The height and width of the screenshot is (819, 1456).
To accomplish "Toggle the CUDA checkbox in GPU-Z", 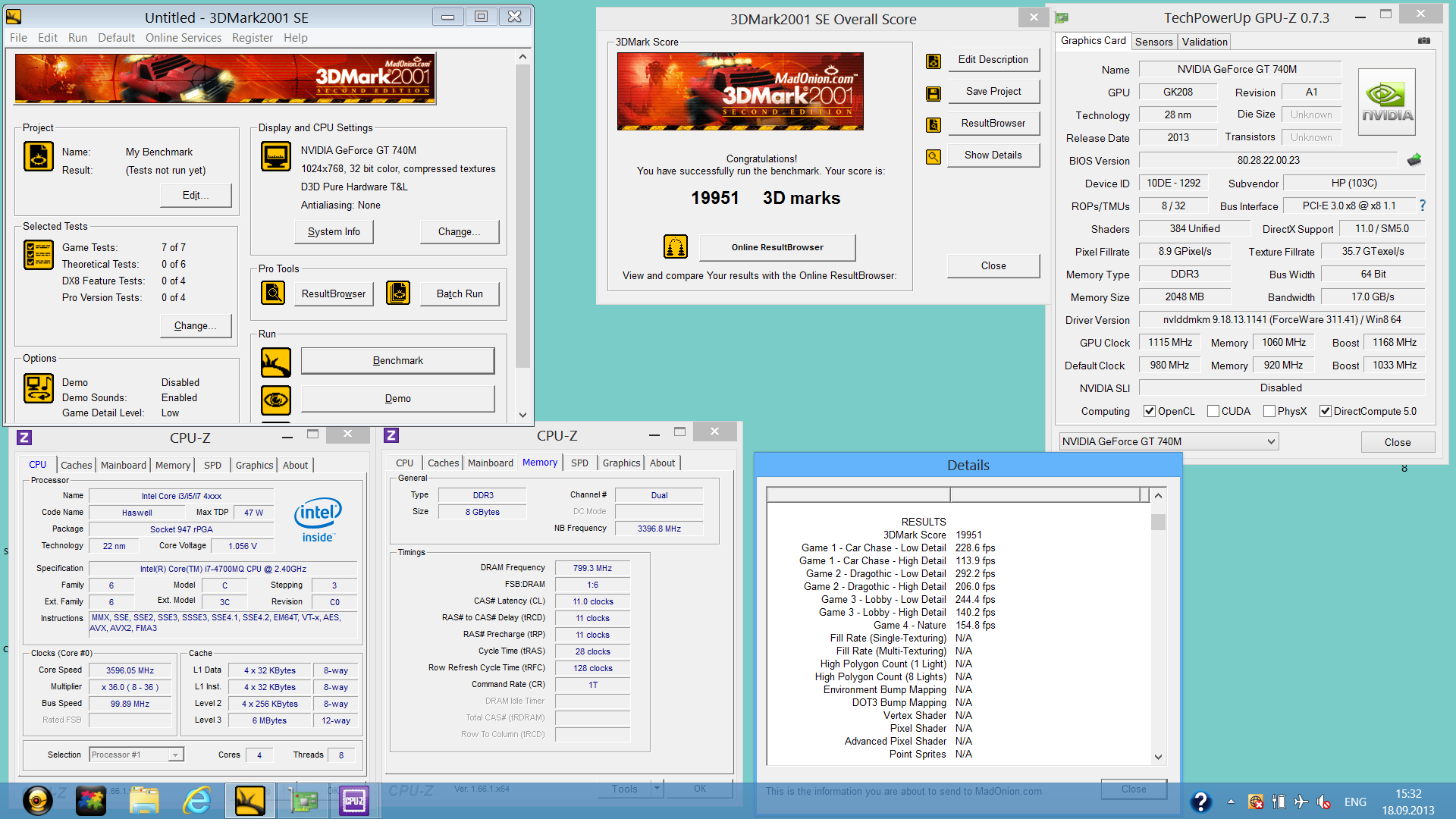I will point(1213,411).
